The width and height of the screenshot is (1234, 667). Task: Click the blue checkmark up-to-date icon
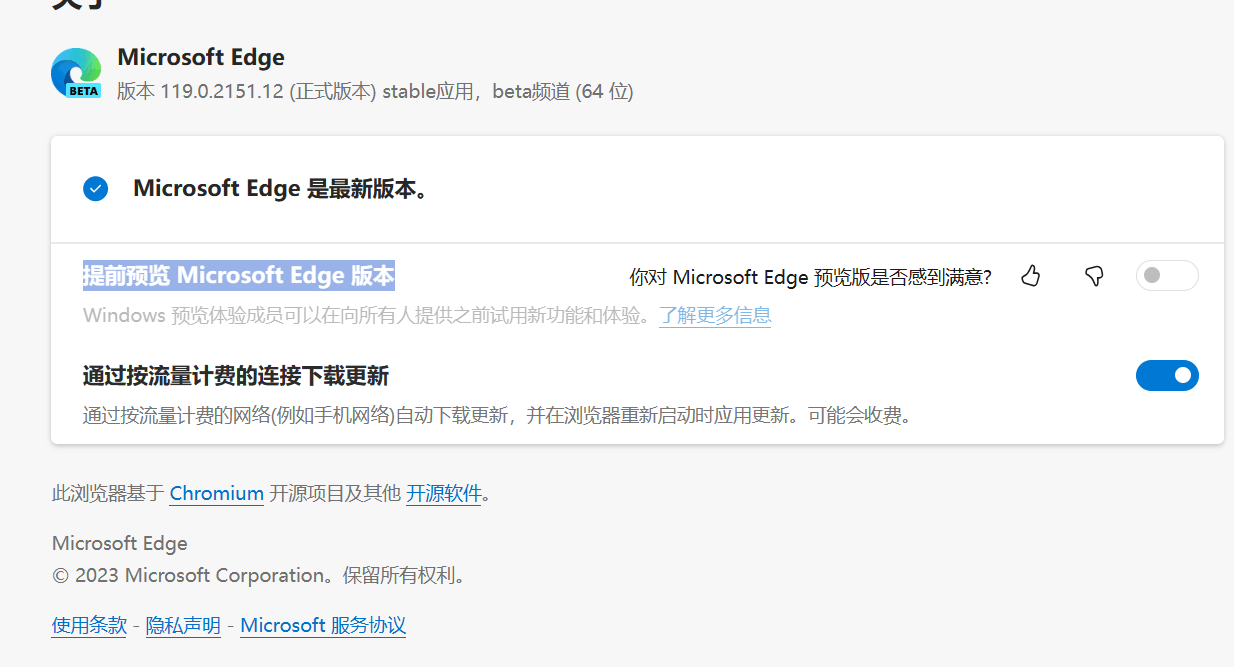(x=95, y=188)
